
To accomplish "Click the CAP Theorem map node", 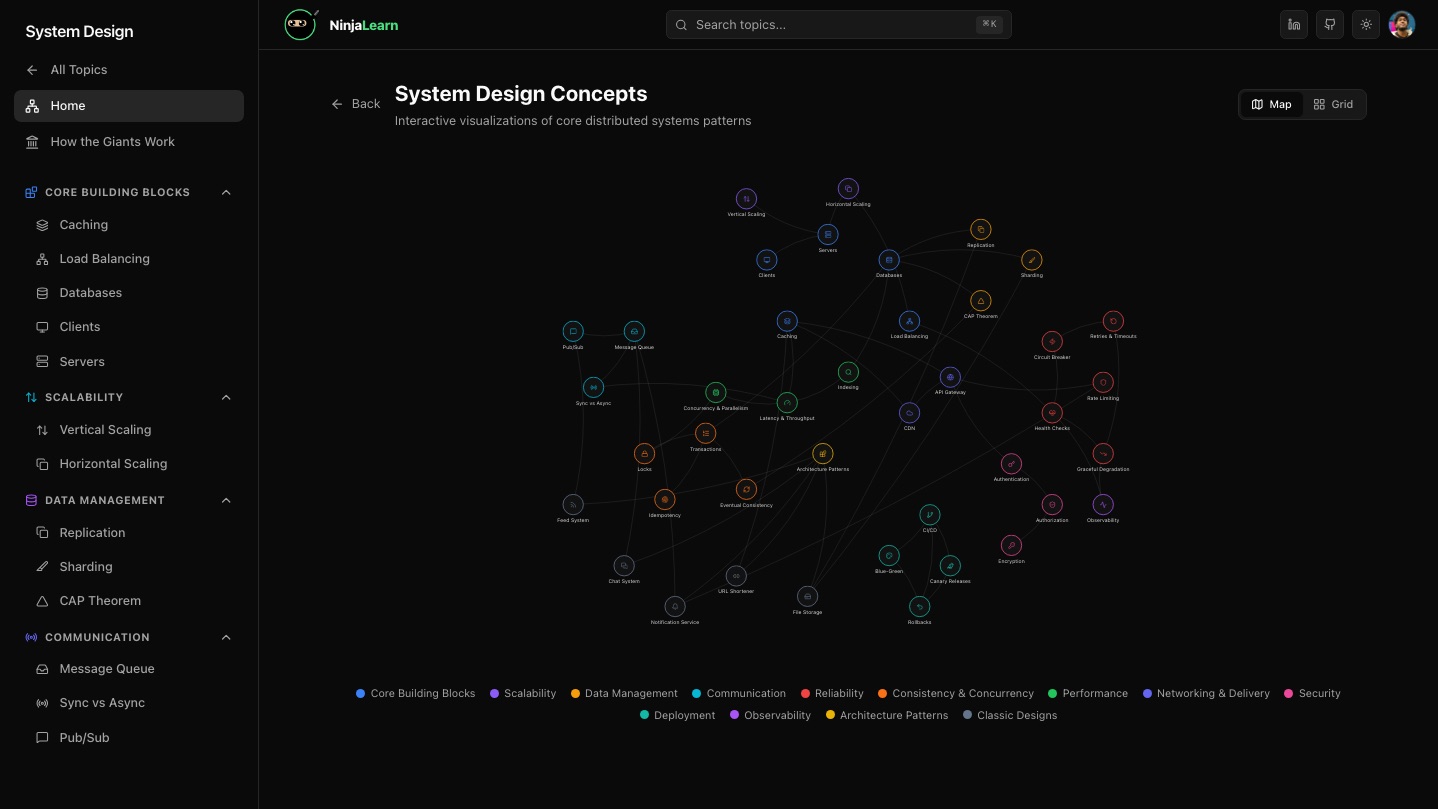I will [x=981, y=301].
